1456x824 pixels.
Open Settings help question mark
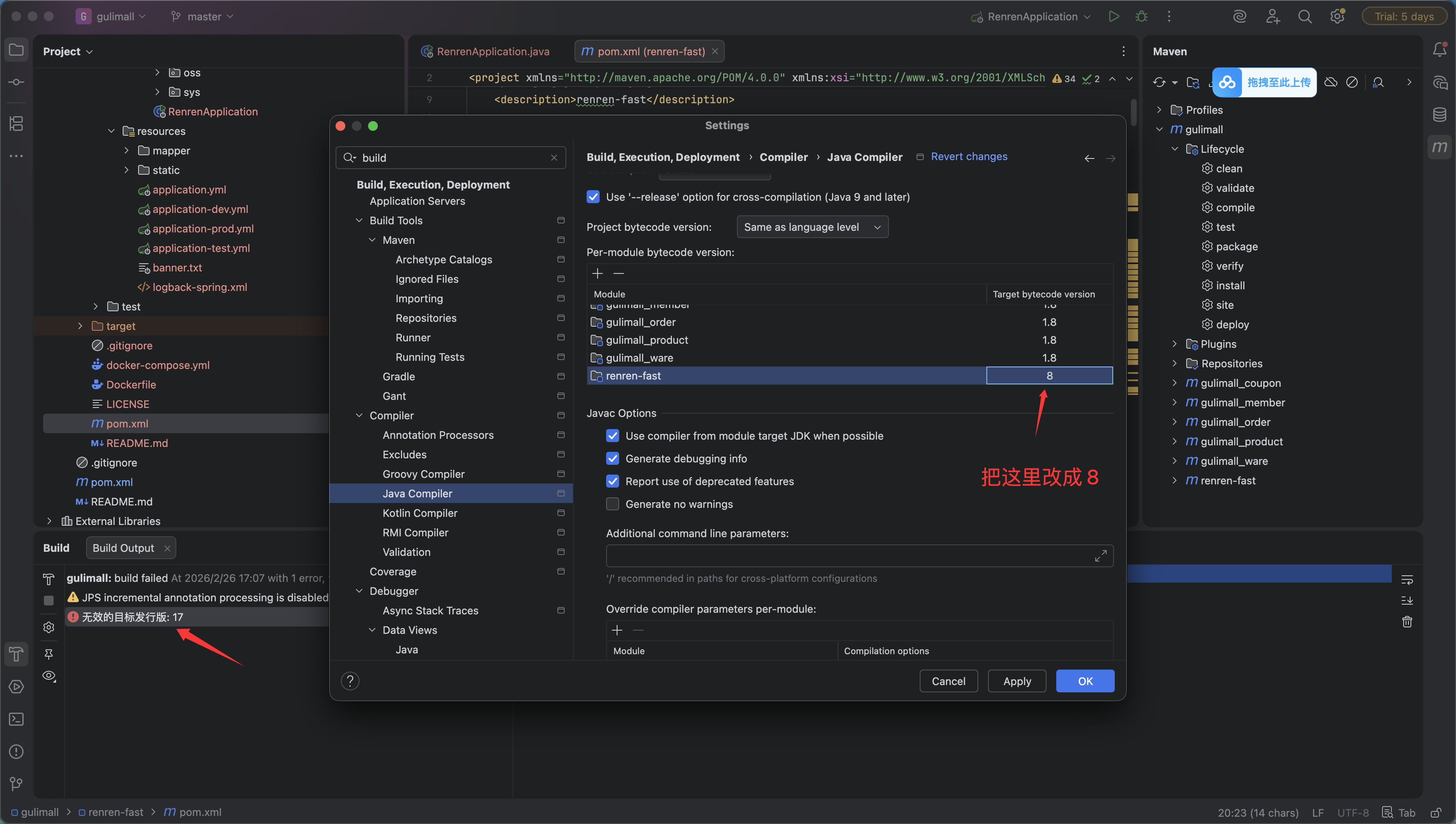click(350, 681)
